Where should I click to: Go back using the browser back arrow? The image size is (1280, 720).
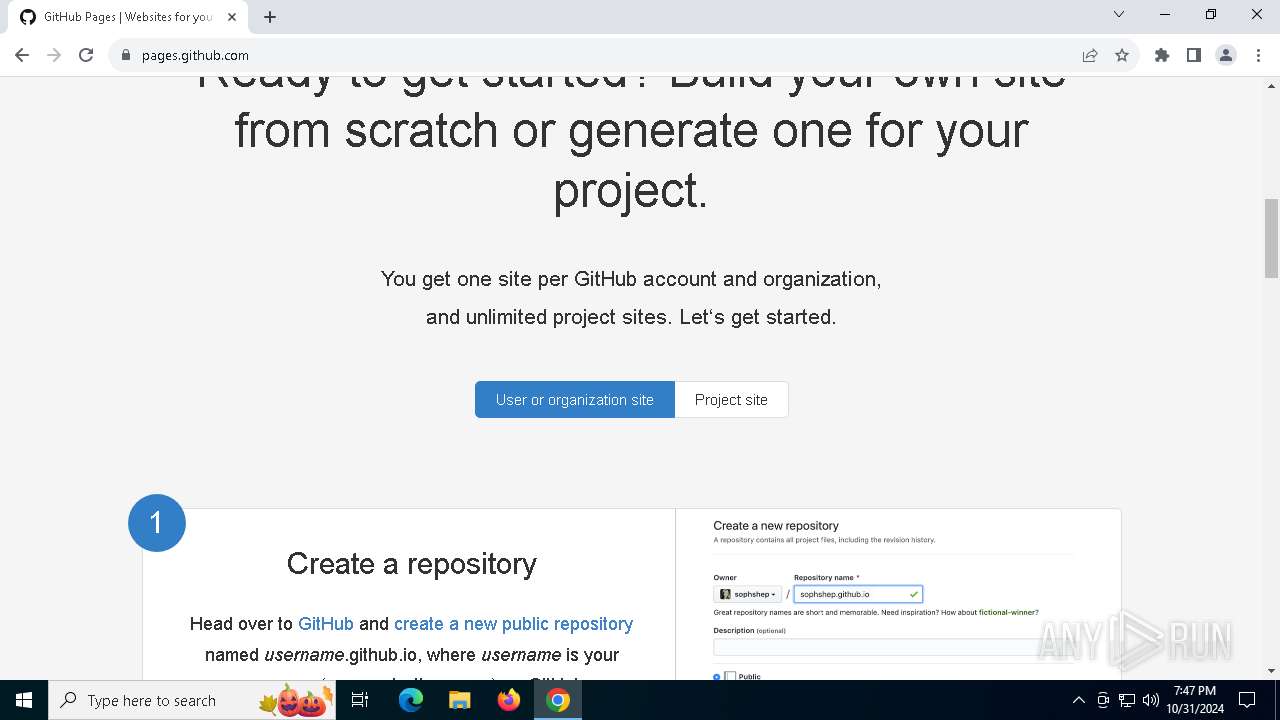[x=22, y=55]
